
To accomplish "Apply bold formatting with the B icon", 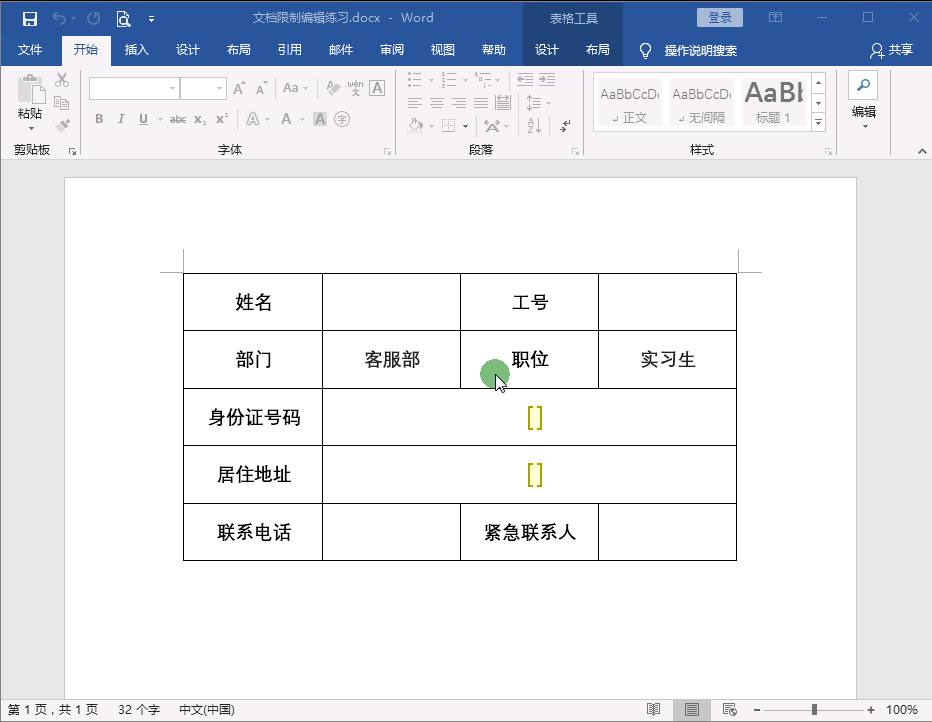I will [x=99, y=118].
